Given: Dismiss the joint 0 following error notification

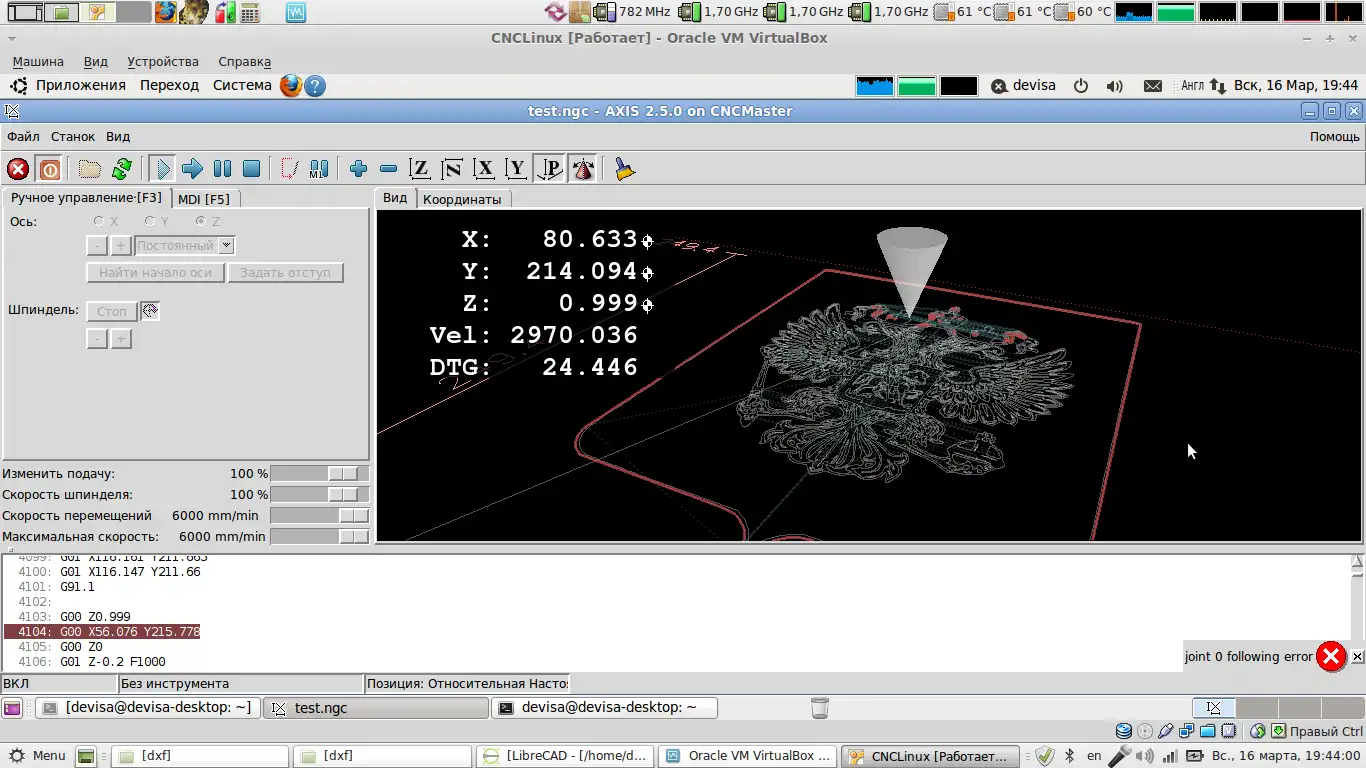Looking at the screenshot, I should point(1357,657).
